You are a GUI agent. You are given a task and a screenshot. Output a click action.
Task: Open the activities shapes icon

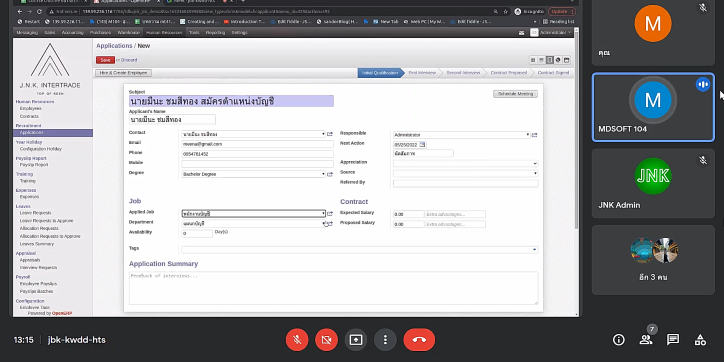[x=700, y=340]
